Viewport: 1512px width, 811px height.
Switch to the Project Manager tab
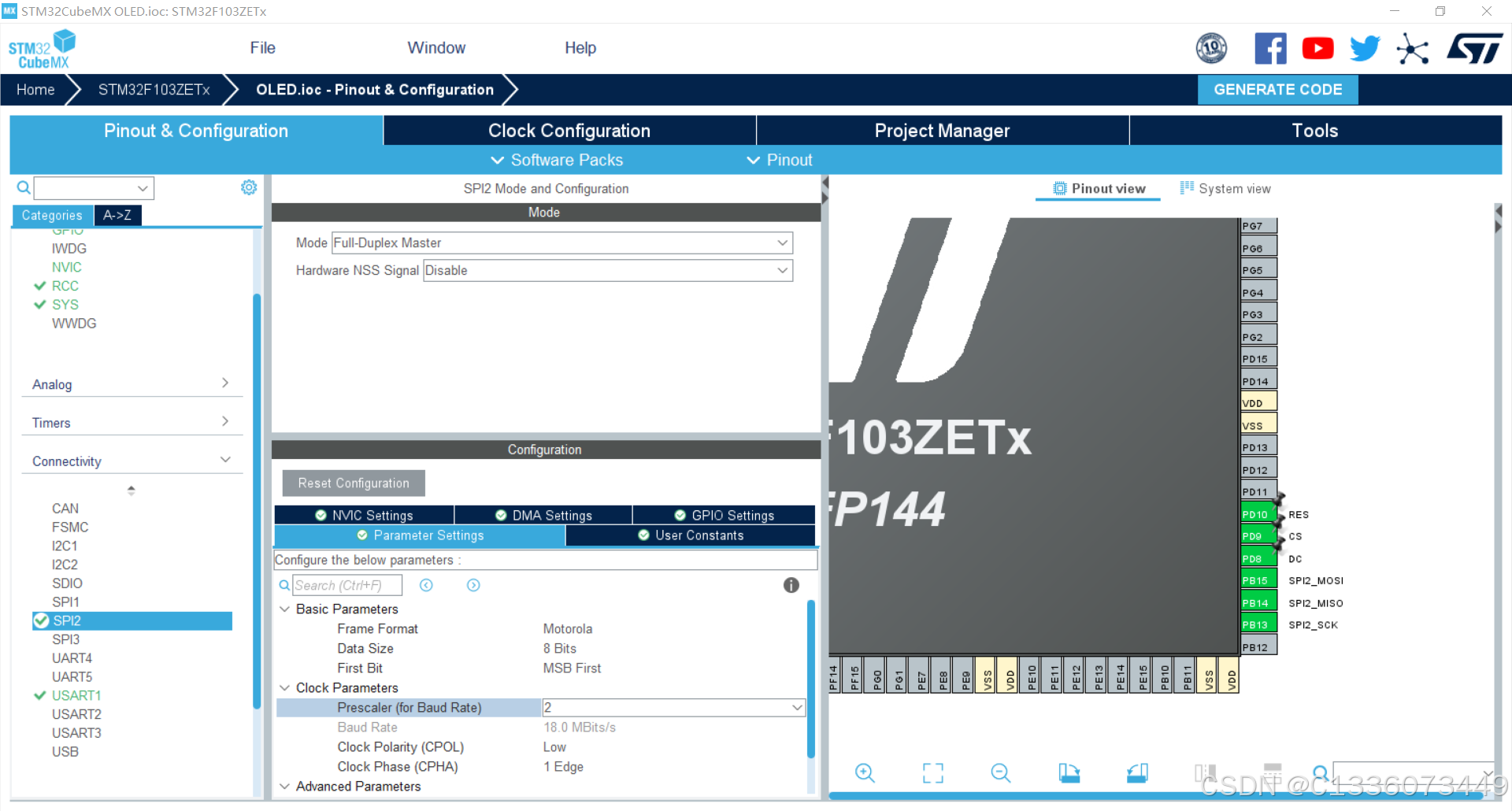(x=943, y=131)
